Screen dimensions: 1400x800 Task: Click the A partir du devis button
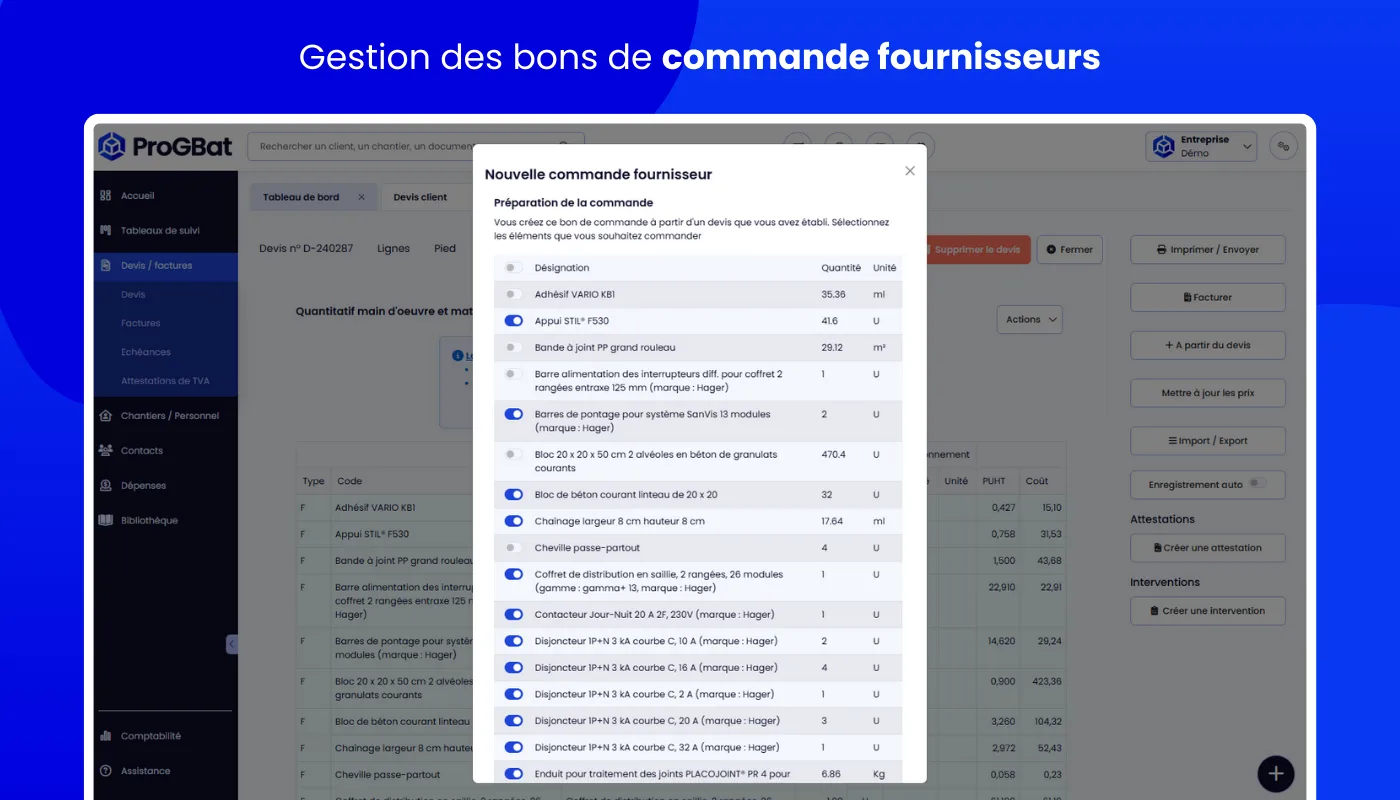pyautogui.click(x=1208, y=345)
